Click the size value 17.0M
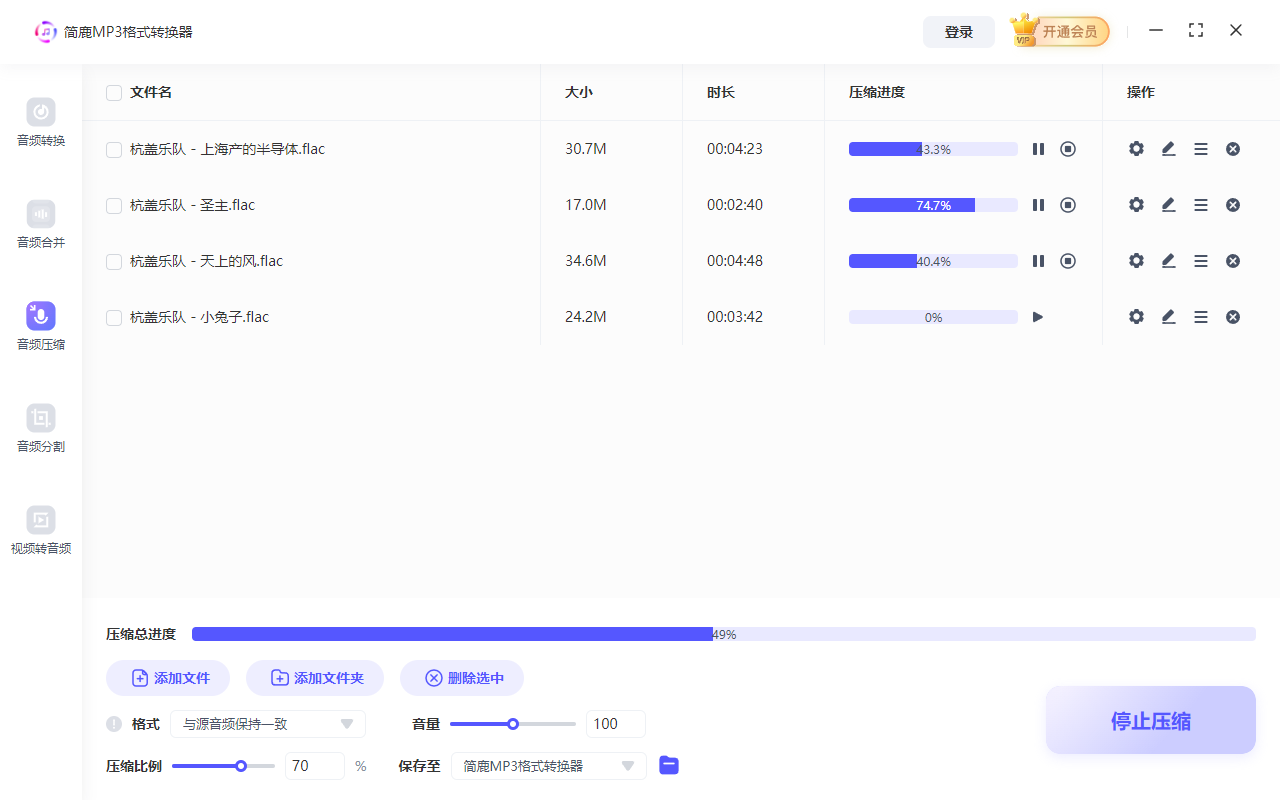 pyautogui.click(x=586, y=205)
